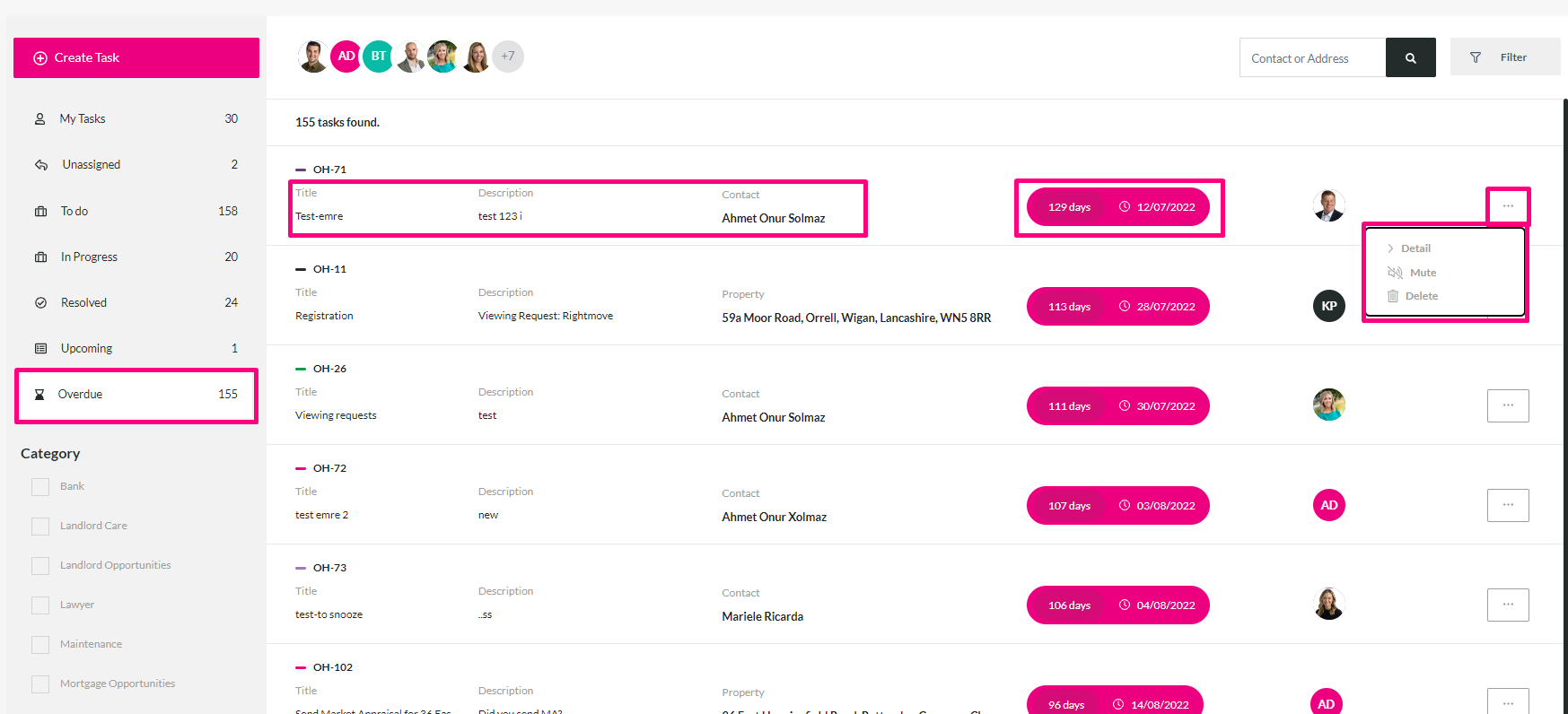
Task: Click the Test-emre task title
Action: [x=320, y=216]
